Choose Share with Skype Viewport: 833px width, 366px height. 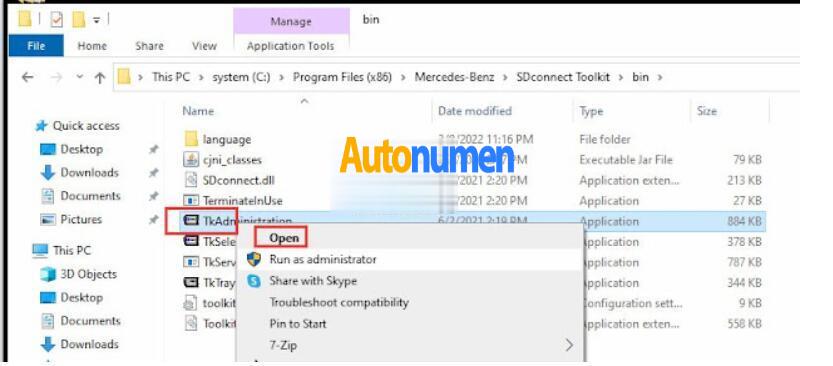click(x=313, y=281)
